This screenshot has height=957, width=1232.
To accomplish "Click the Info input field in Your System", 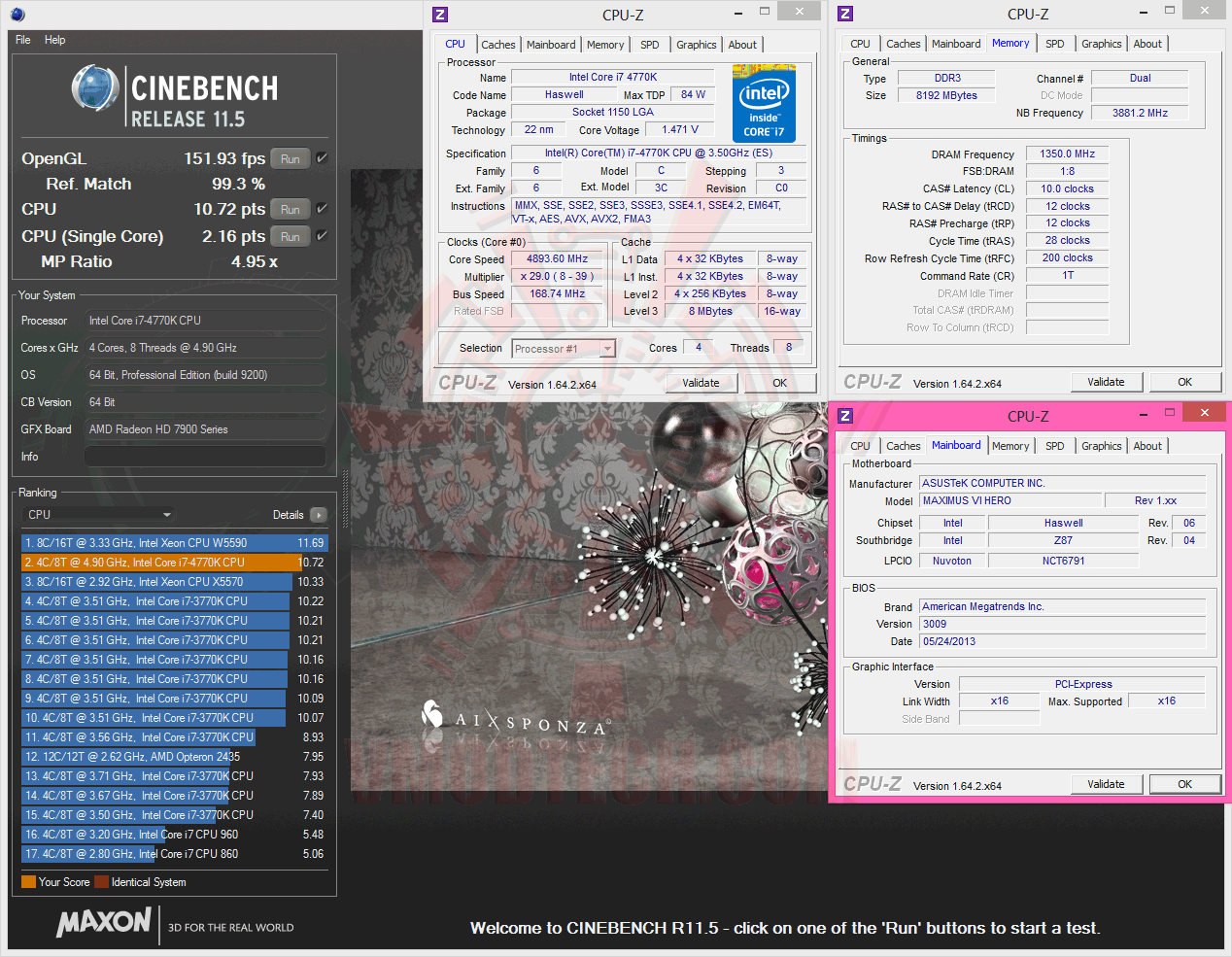I will [205, 457].
